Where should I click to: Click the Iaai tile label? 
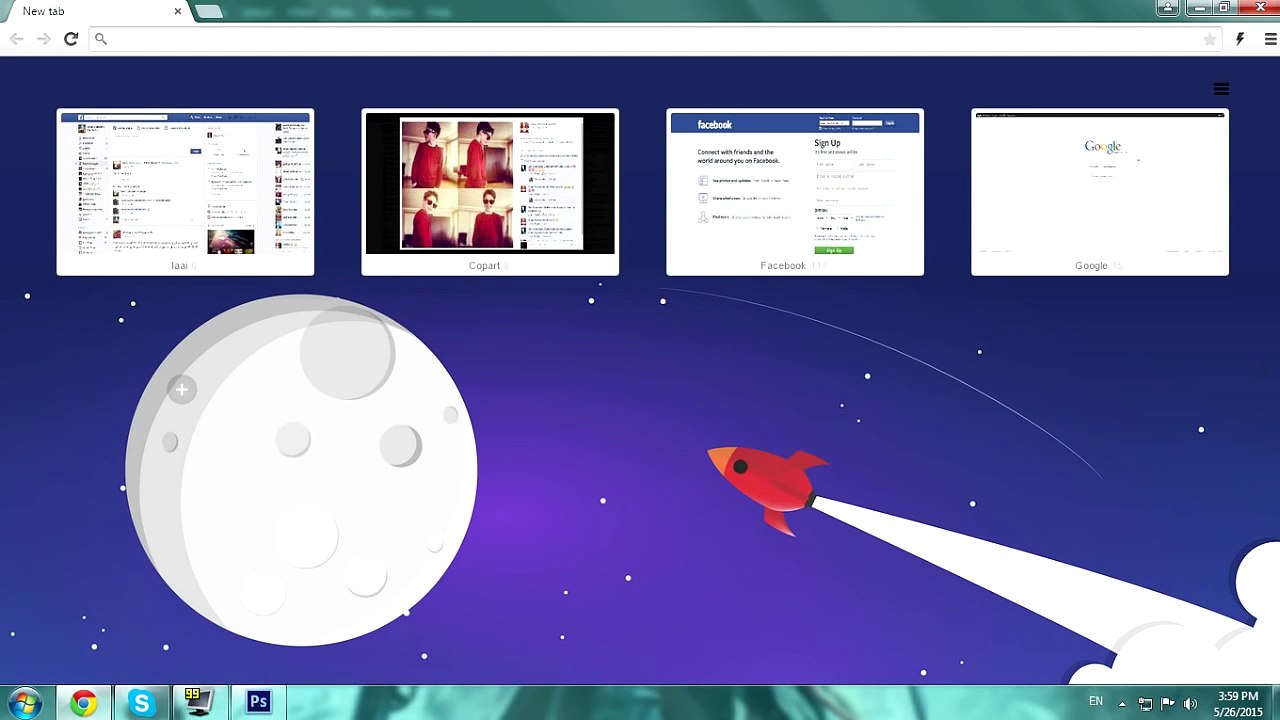click(x=179, y=266)
